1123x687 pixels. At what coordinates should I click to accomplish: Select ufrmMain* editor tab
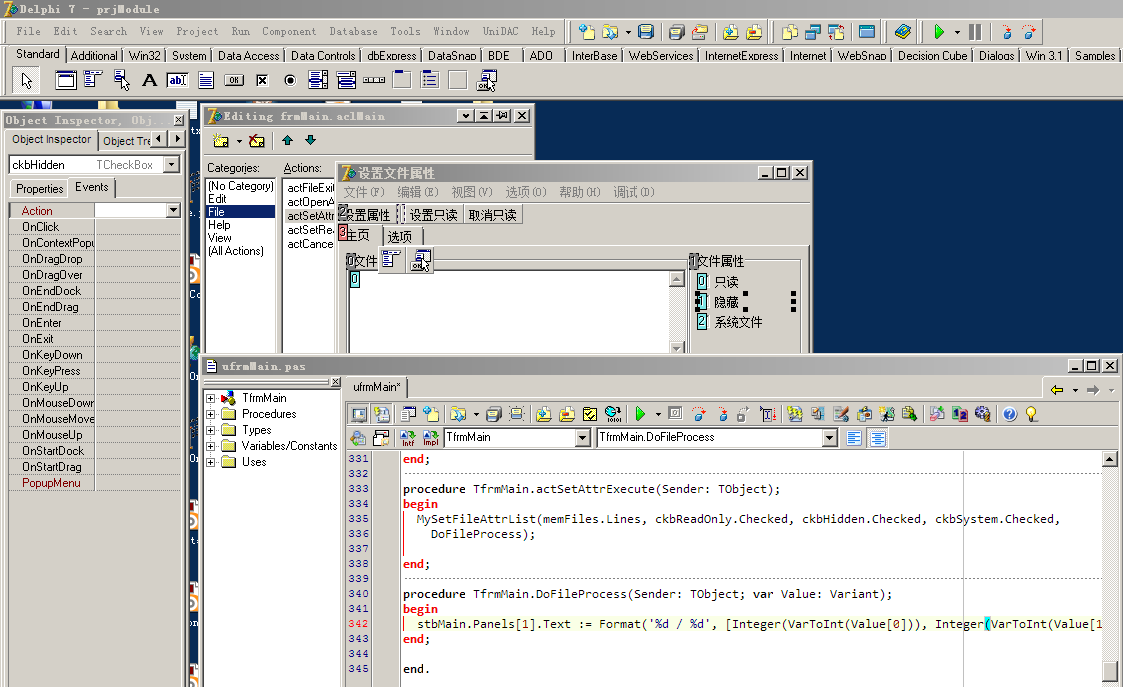click(377, 387)
